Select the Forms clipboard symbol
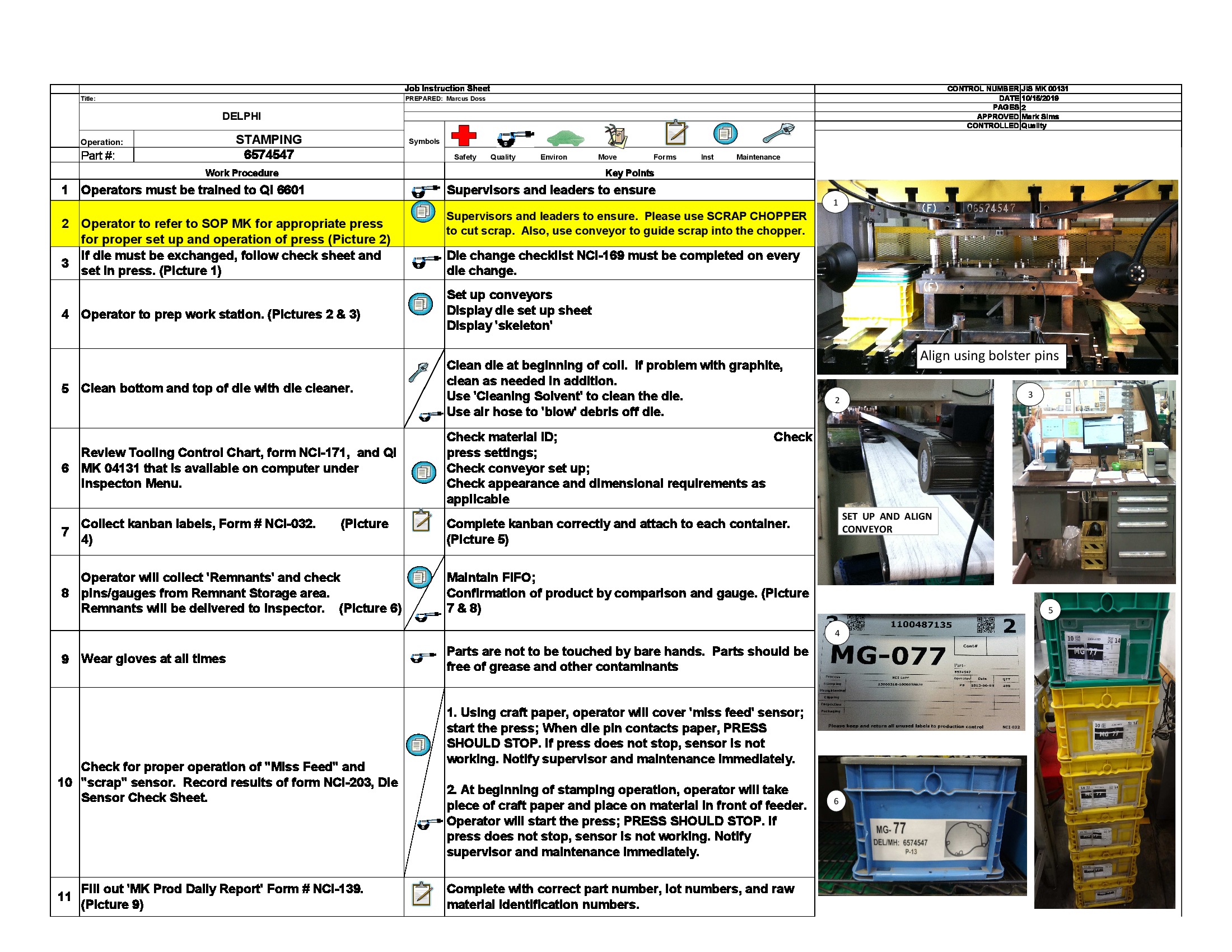Screen dimensions: 1232x952 (x=676, y=134)
